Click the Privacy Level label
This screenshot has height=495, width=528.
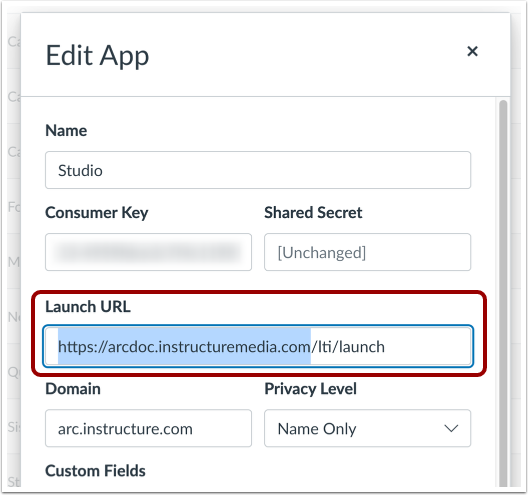point(310,389)
